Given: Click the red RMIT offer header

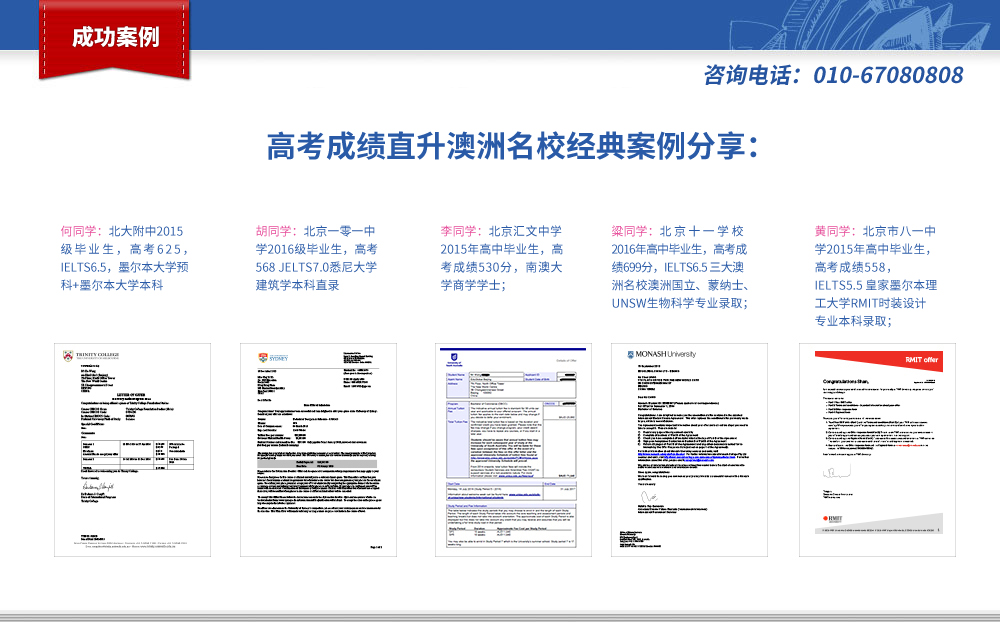Looking at the screenshot, I should pos(879,360).
